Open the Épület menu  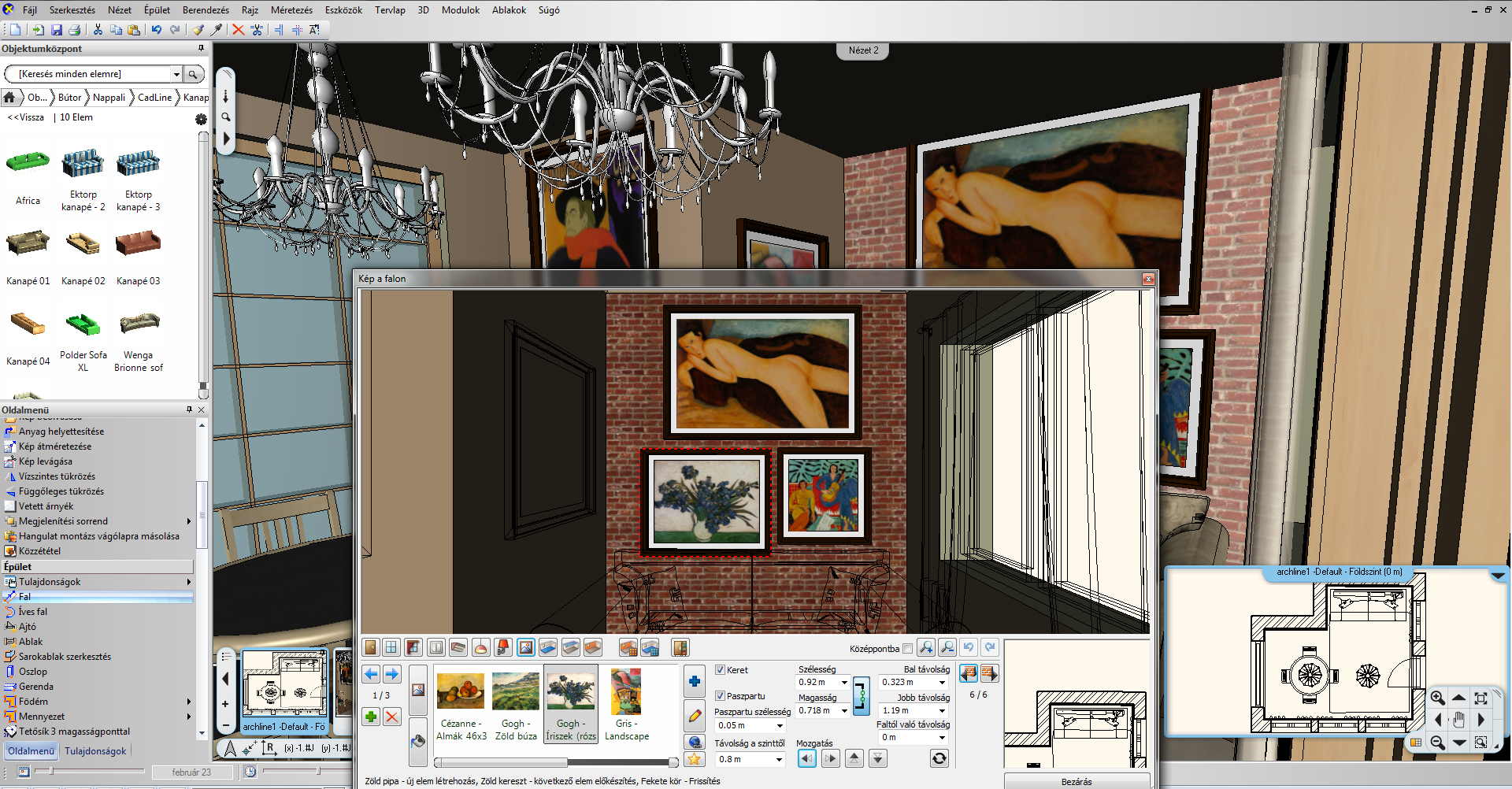click(157, 10)
